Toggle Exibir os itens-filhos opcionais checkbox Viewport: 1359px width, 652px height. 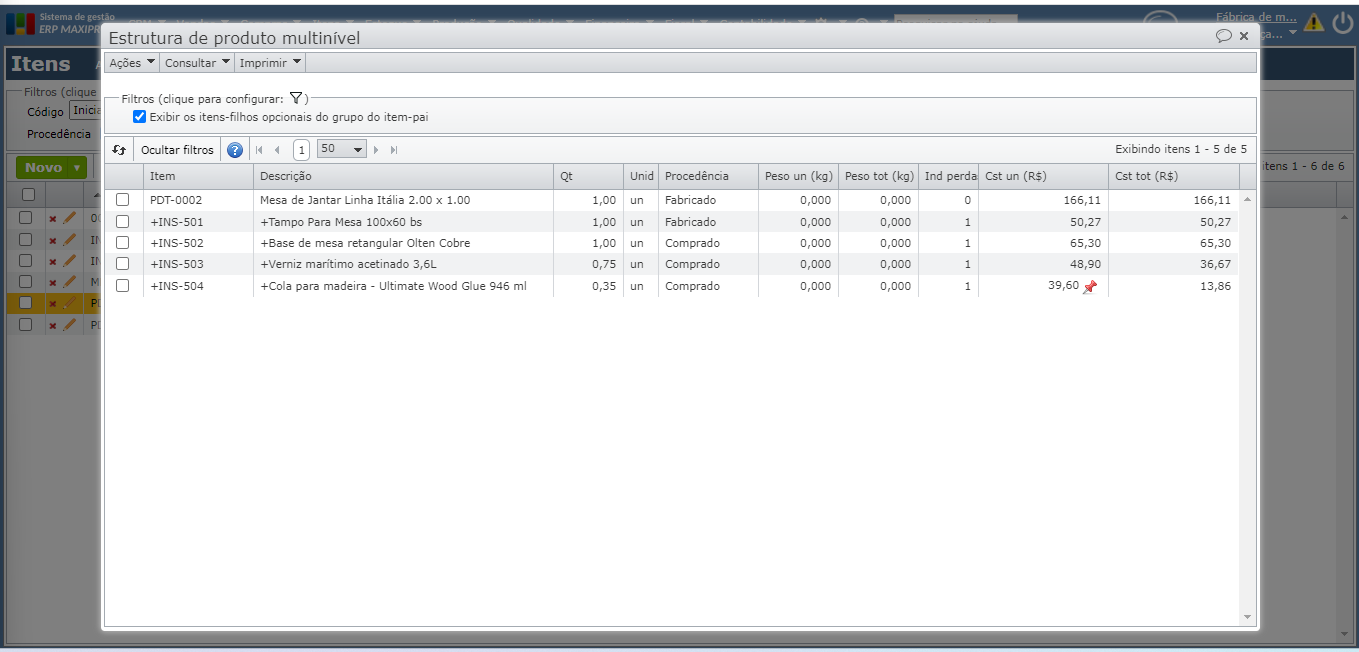140,117
